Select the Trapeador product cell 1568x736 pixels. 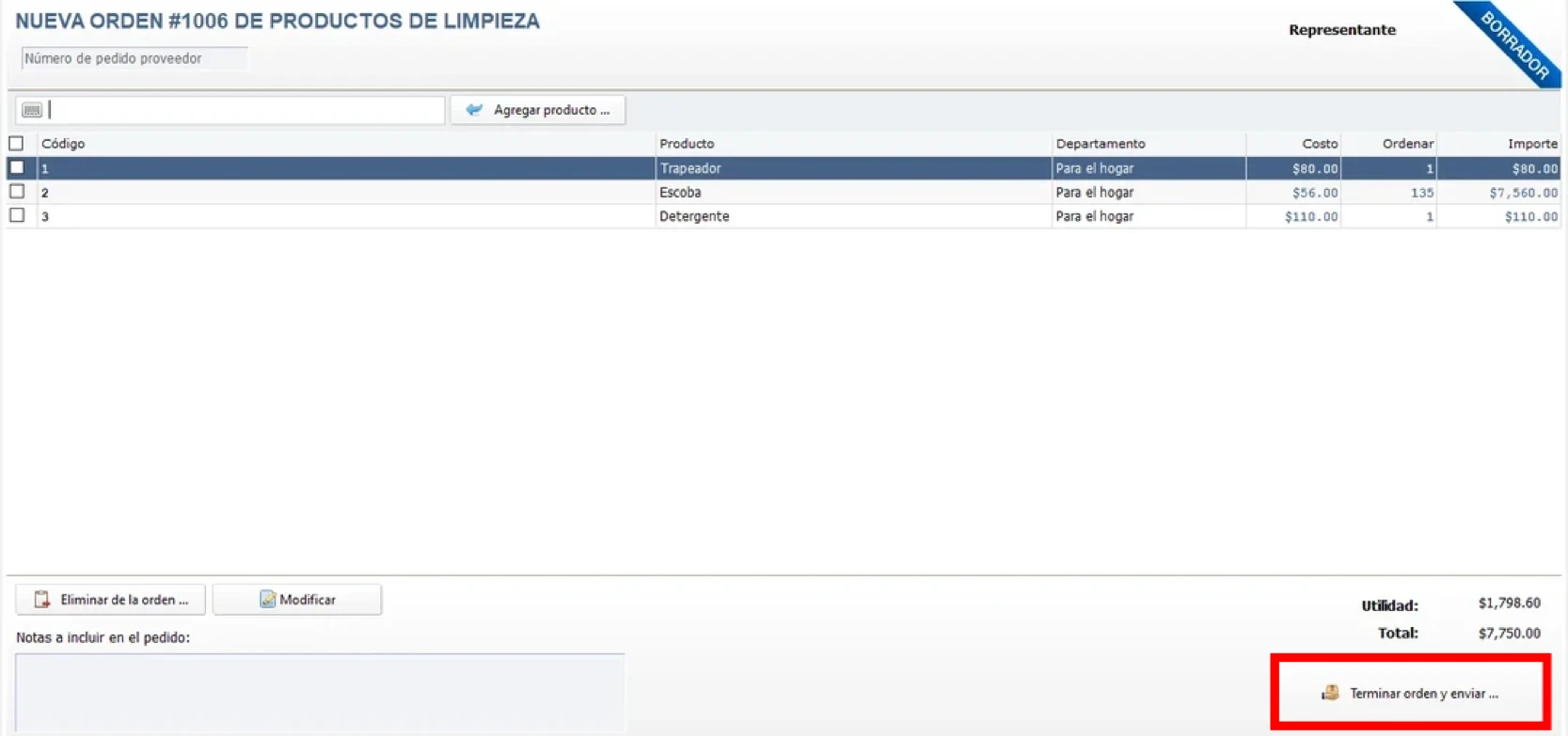(853, 168)
